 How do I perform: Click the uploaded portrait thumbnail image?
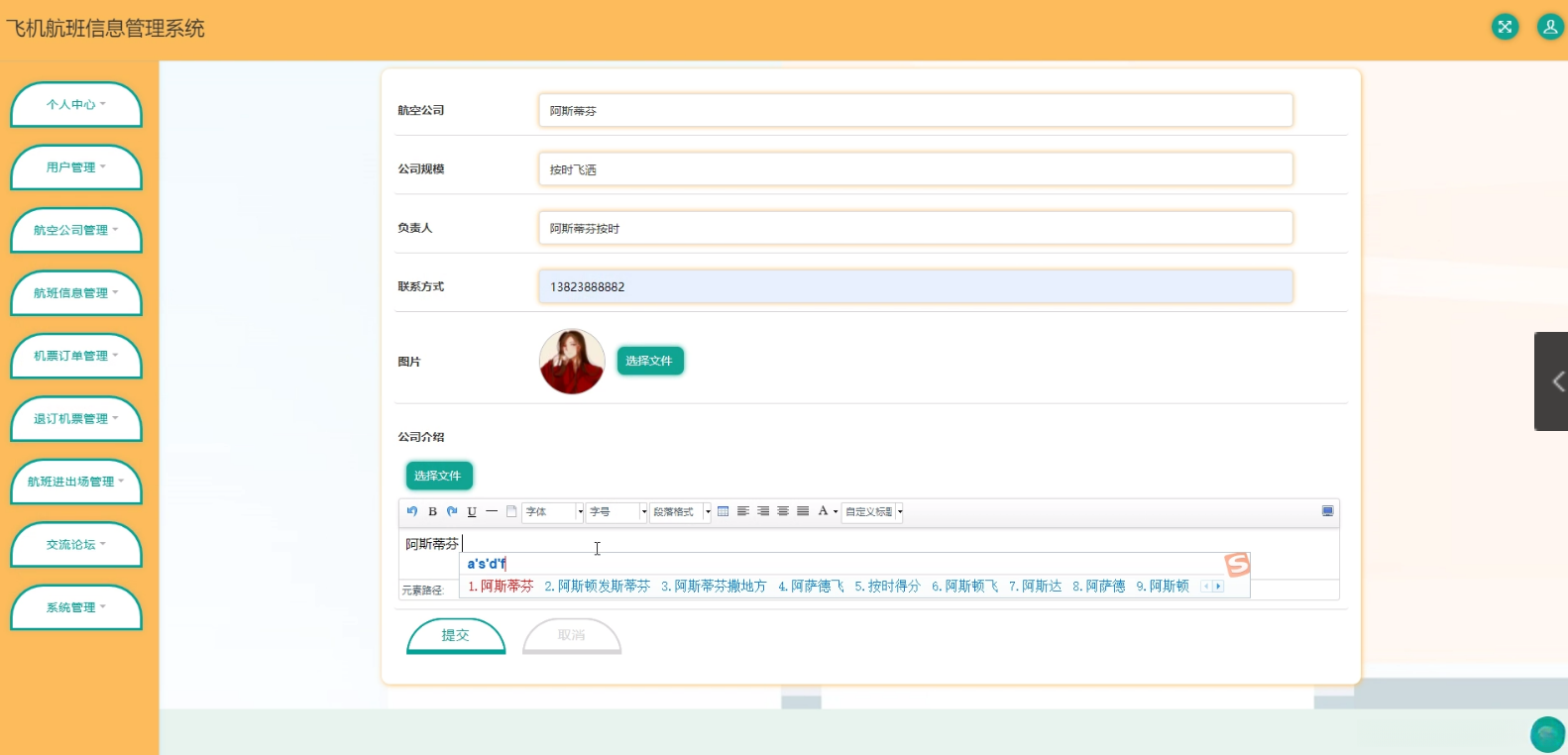[572, 362]
